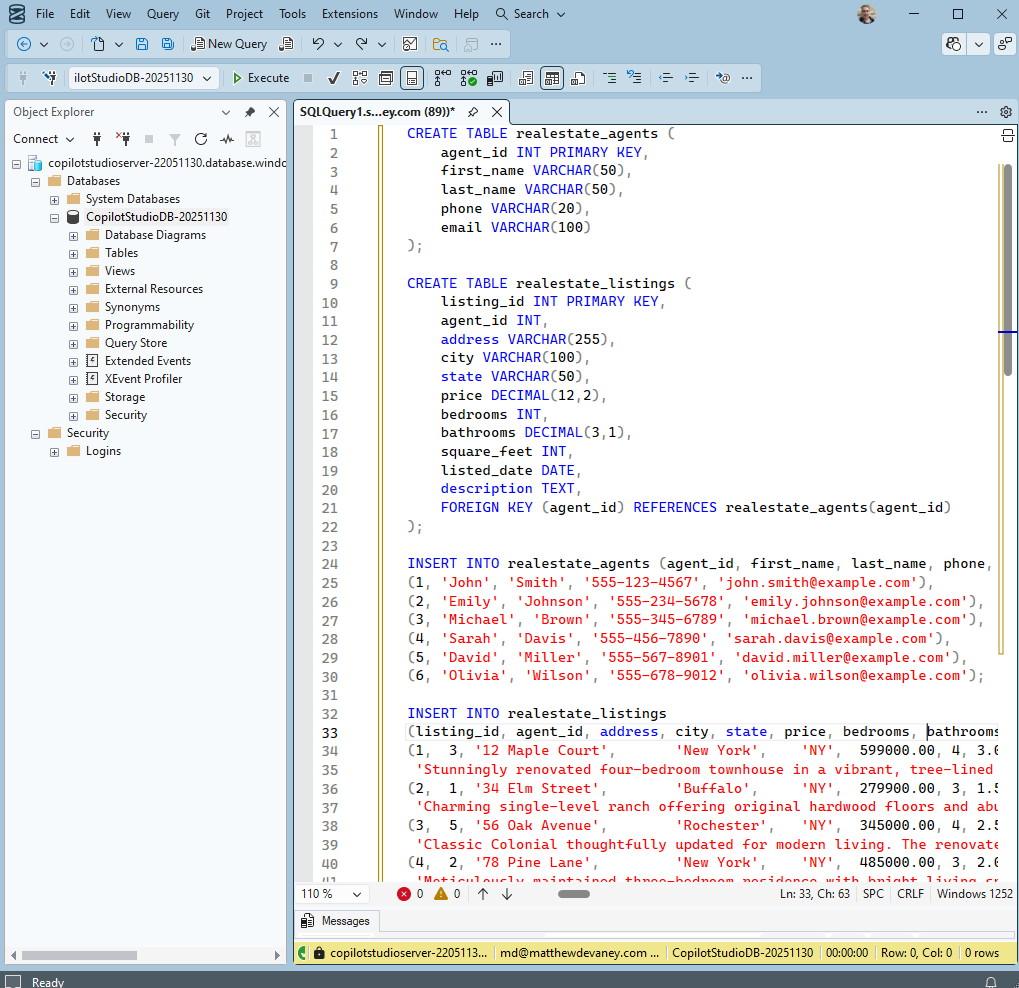Open the 110 % zoom dropdown
Screen dimensions: 1019x988
(331, 894)
